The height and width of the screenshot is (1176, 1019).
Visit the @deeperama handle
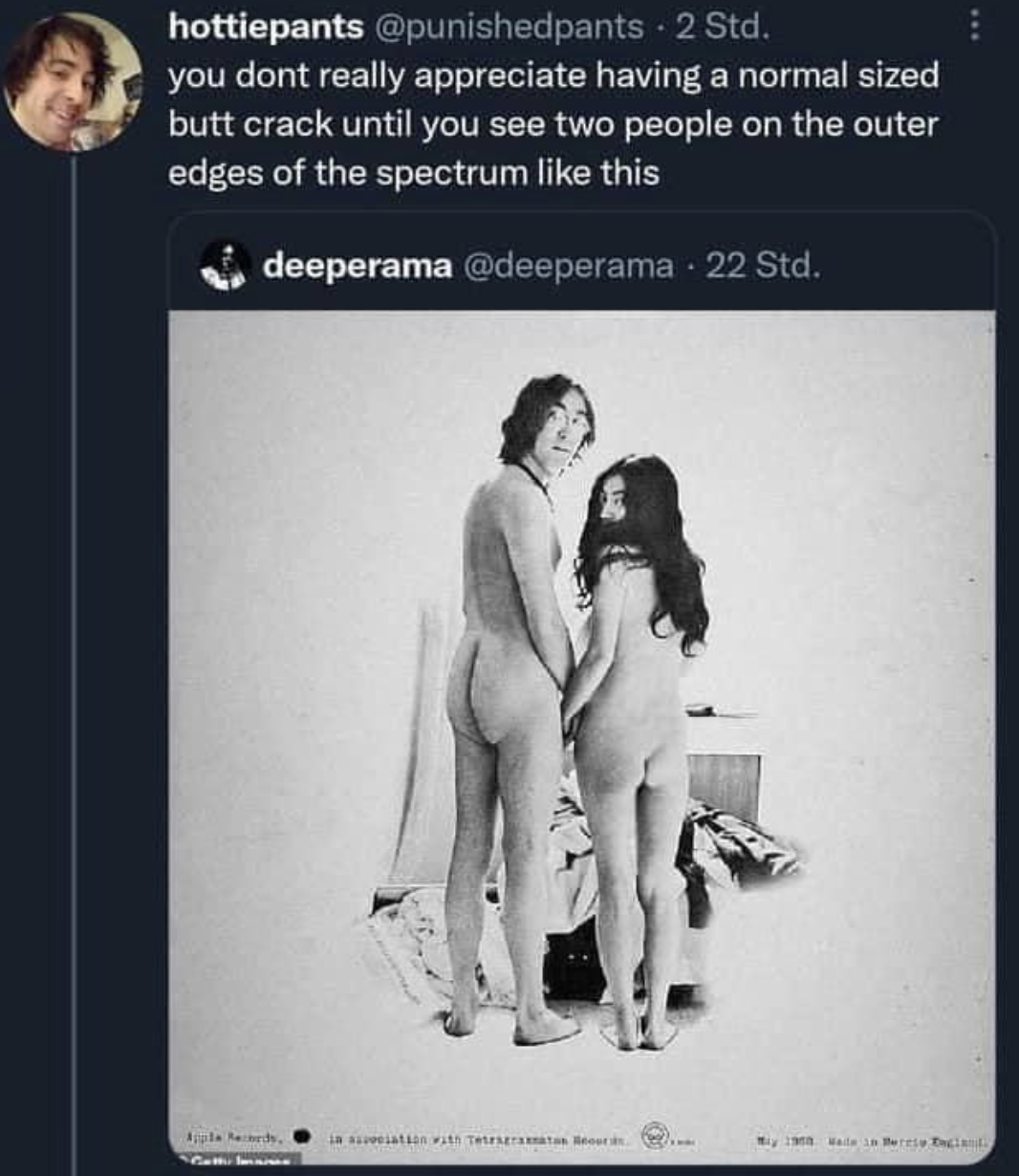pyautogui.click(x=569, y=265)
